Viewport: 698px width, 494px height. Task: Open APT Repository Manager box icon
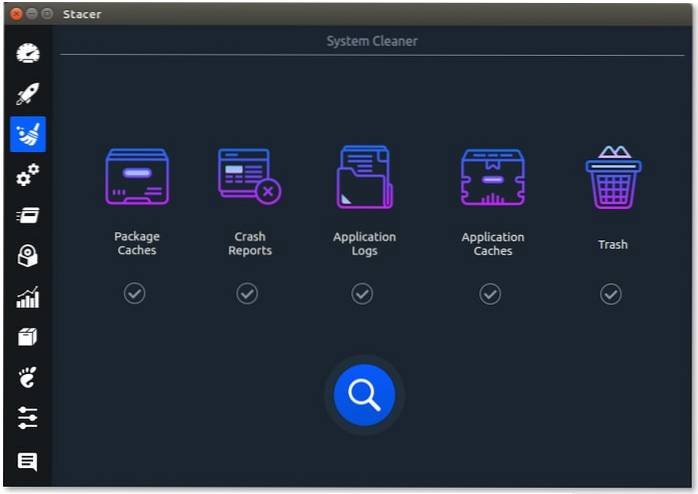point(28,337)
